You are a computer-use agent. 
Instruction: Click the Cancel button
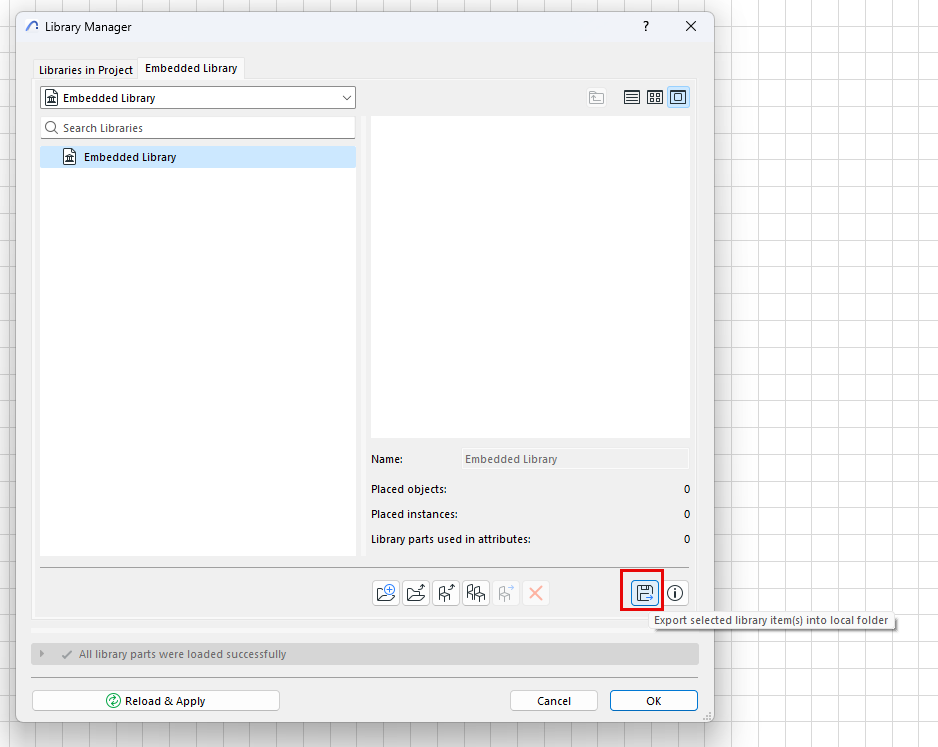(554, 701)
